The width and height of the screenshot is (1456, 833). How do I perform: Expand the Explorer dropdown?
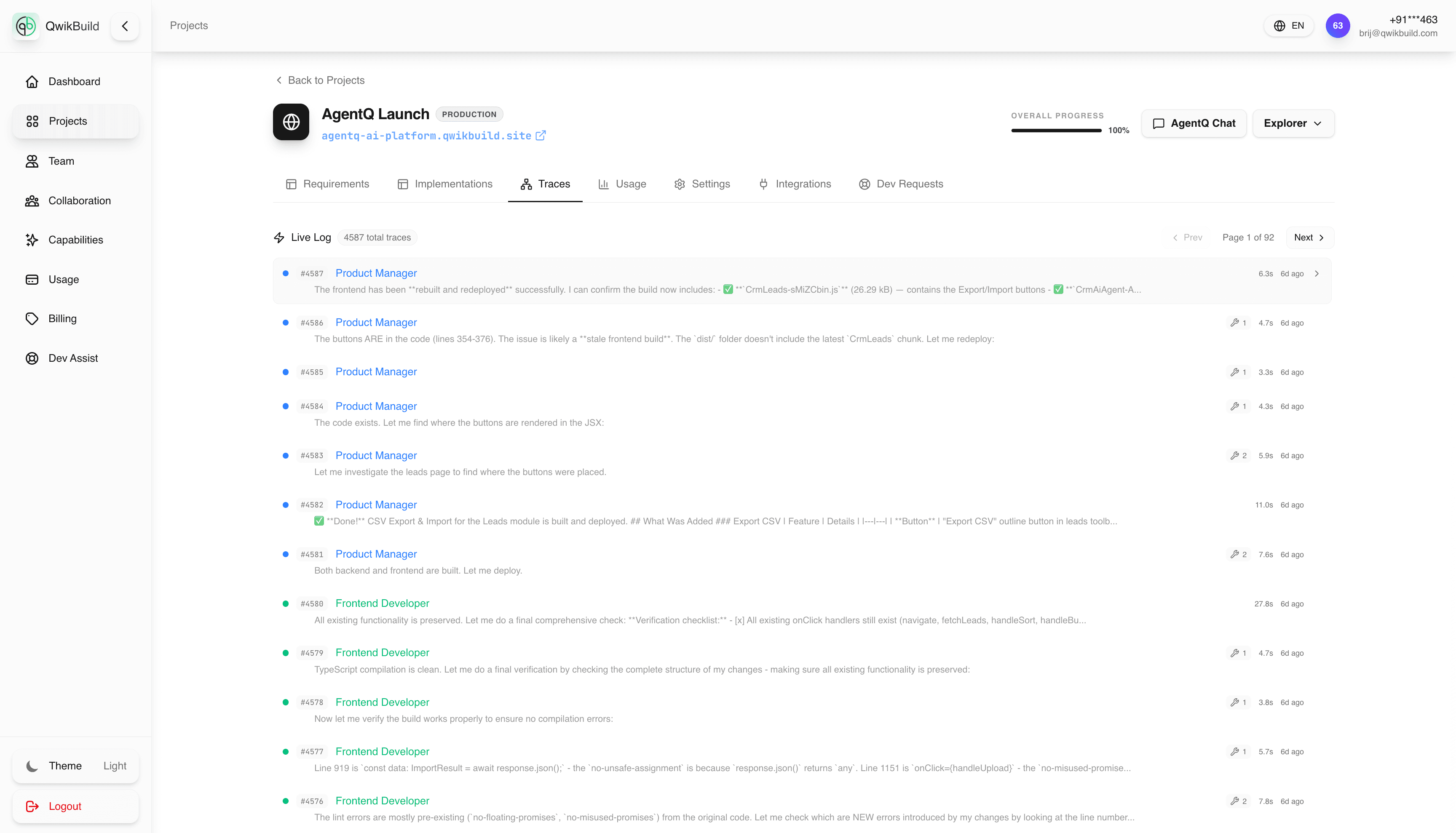1293,123
